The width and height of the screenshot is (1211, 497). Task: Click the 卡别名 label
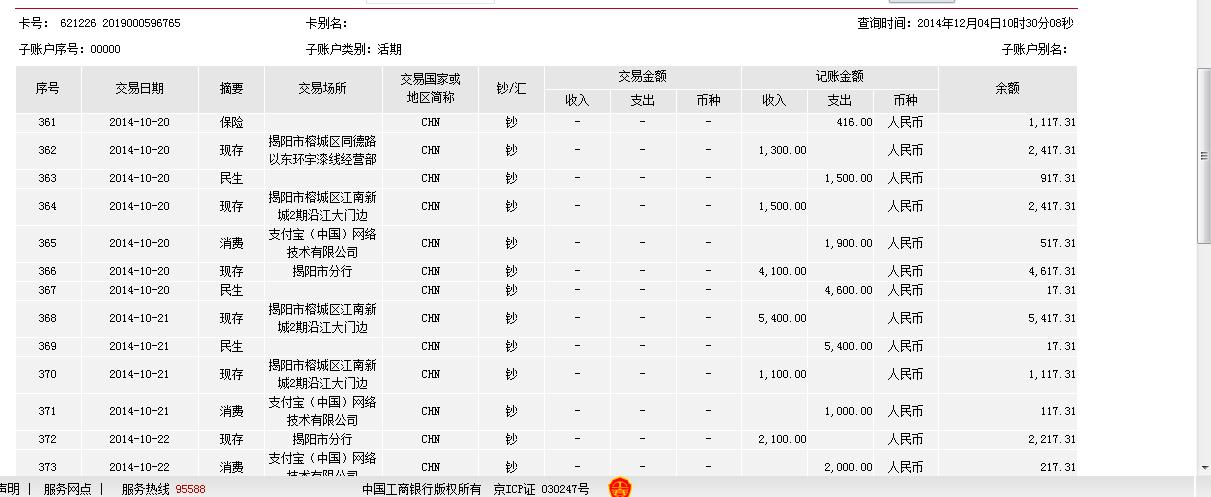pyautogui.click(x=326, y=23)
